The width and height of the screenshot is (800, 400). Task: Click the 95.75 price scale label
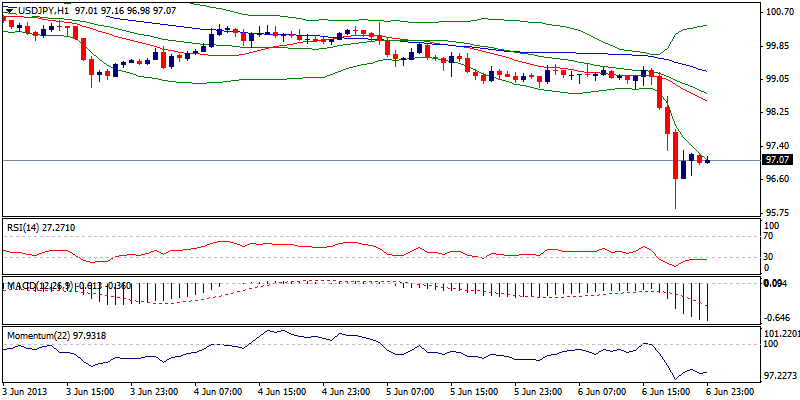777,212
